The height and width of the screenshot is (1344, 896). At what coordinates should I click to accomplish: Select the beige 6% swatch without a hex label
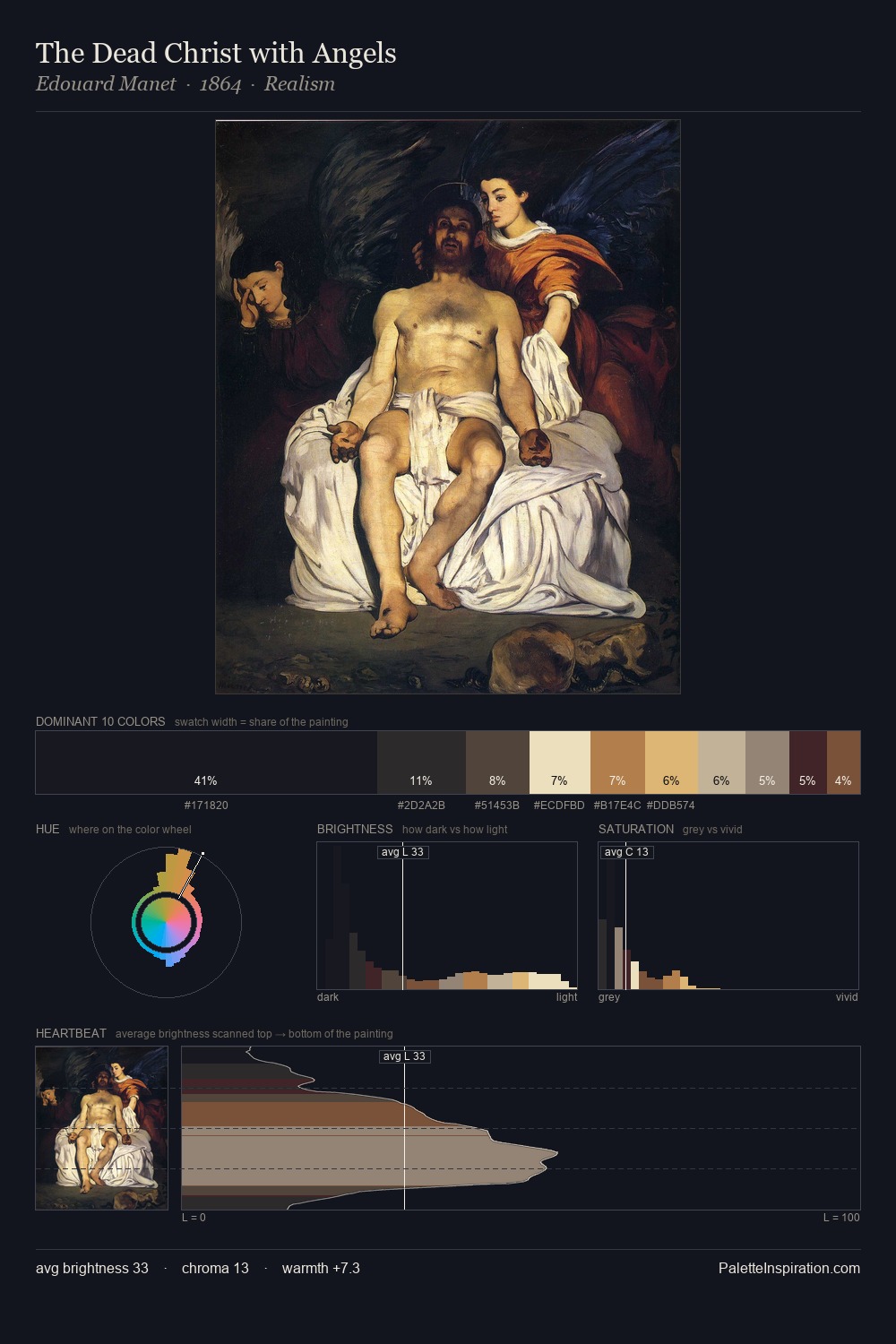[x=721, y=762]
